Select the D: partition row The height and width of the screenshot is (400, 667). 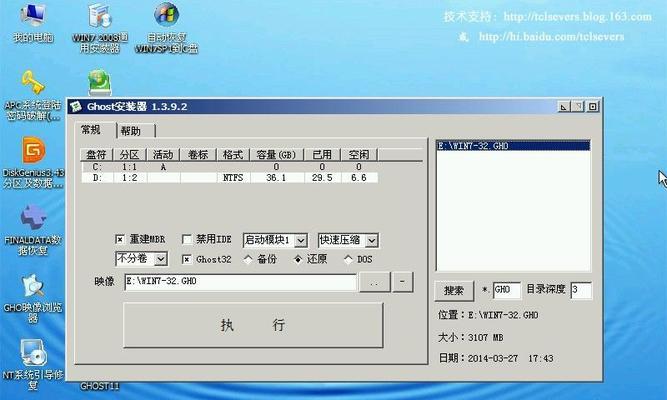[229, 177]
